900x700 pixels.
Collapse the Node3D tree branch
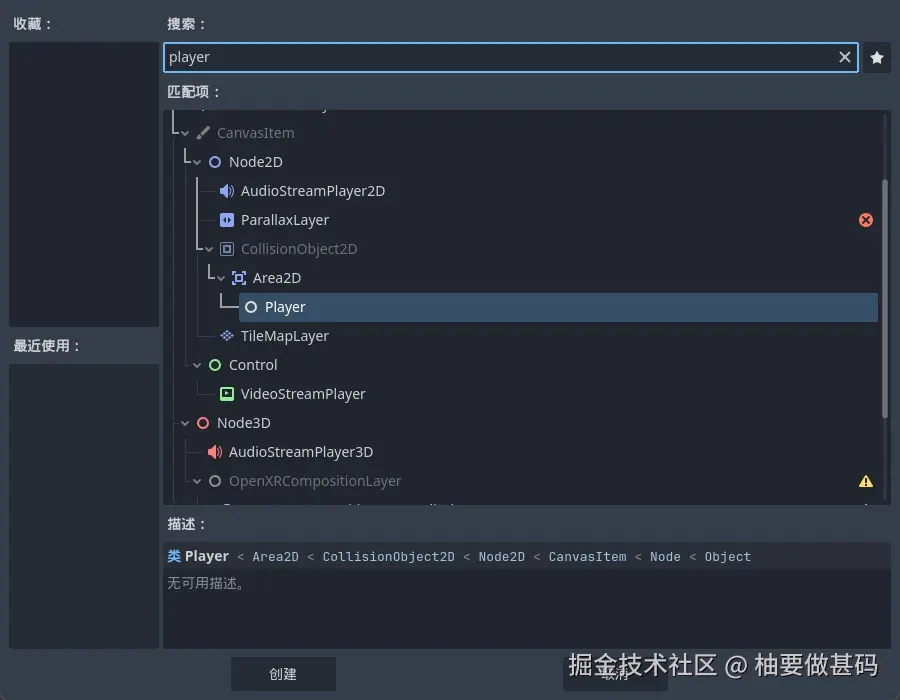tap(184, 422)
